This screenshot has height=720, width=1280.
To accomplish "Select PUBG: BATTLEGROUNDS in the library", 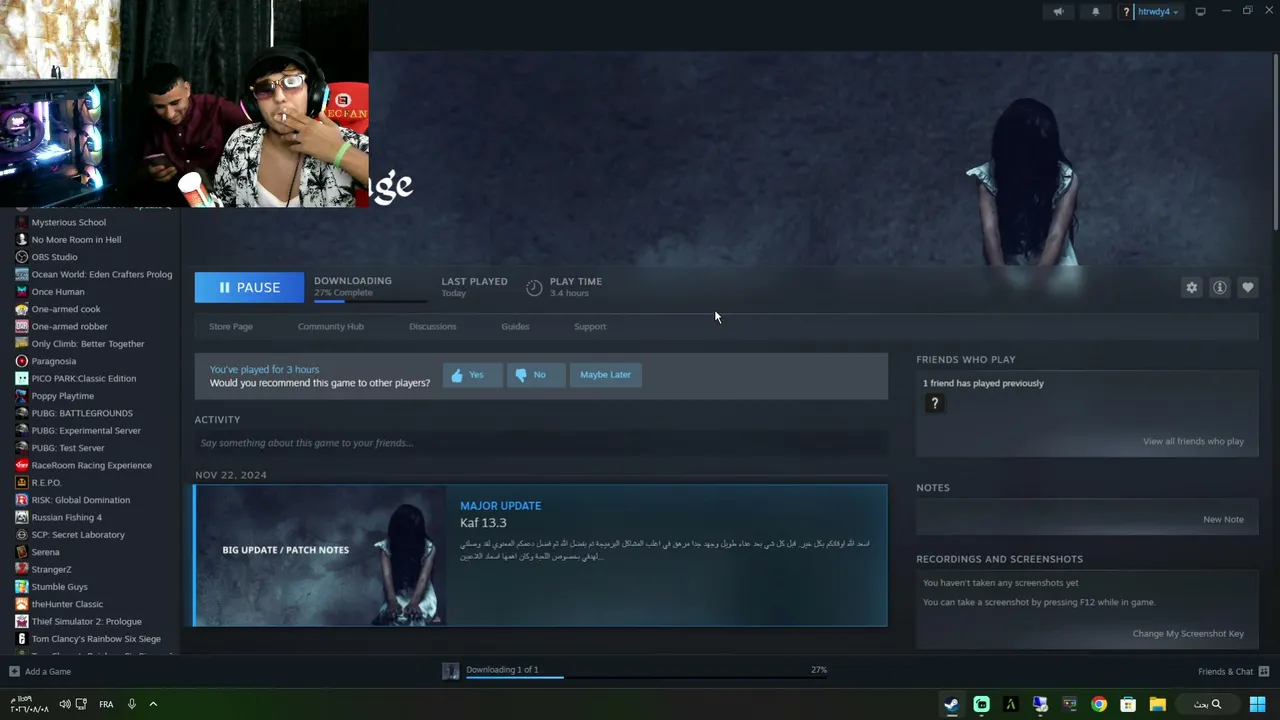I will 81,413.
